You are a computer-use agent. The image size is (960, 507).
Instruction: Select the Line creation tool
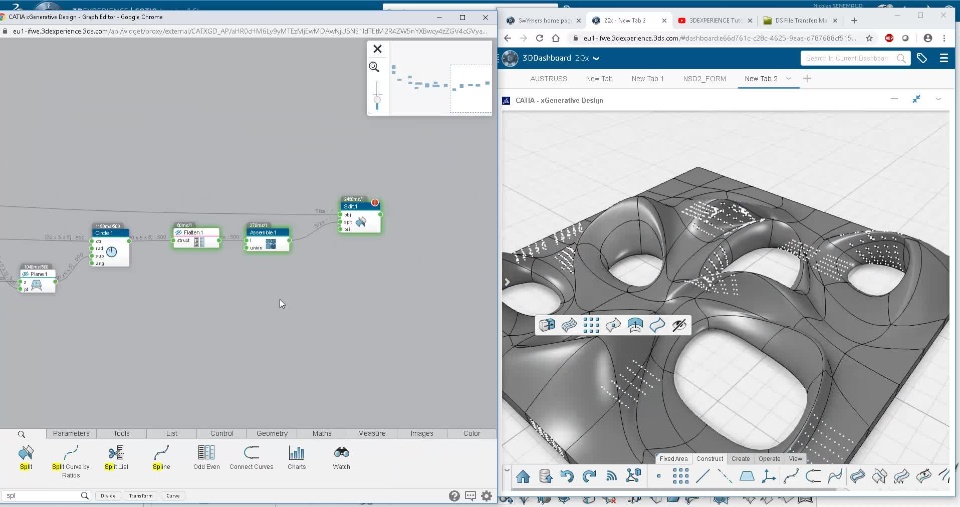click(703, 476)
